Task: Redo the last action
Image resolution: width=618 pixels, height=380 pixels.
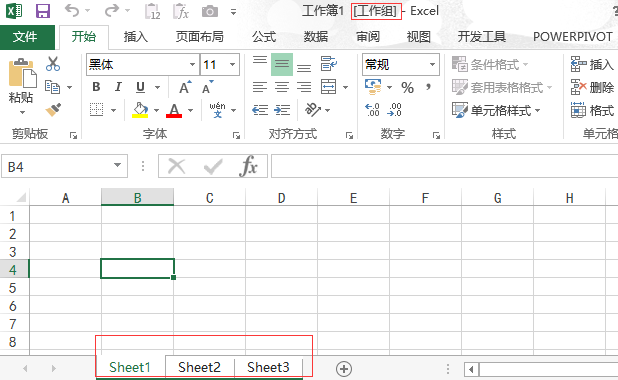Action: coord(112,11)
